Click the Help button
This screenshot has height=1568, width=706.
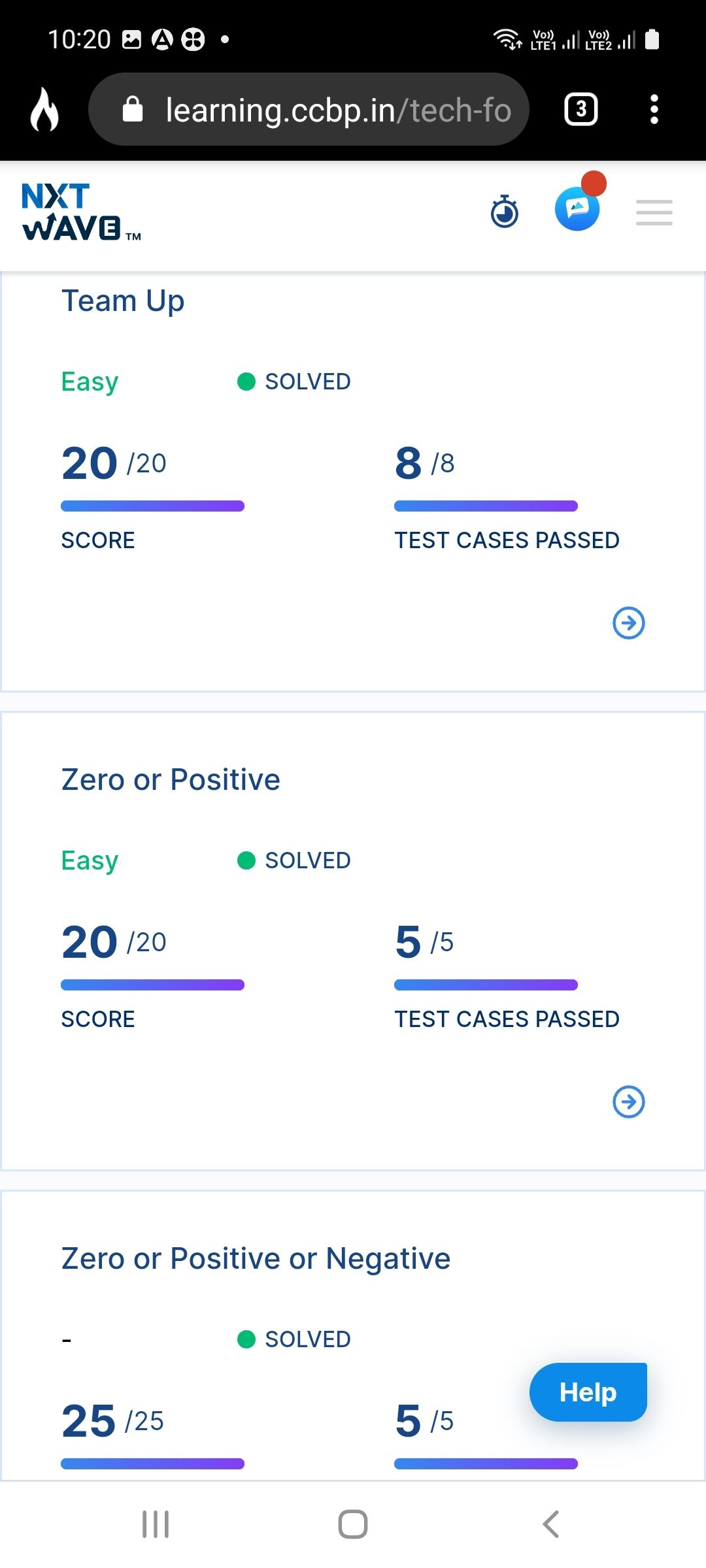pyautogui.click(x=588, y=1392)
